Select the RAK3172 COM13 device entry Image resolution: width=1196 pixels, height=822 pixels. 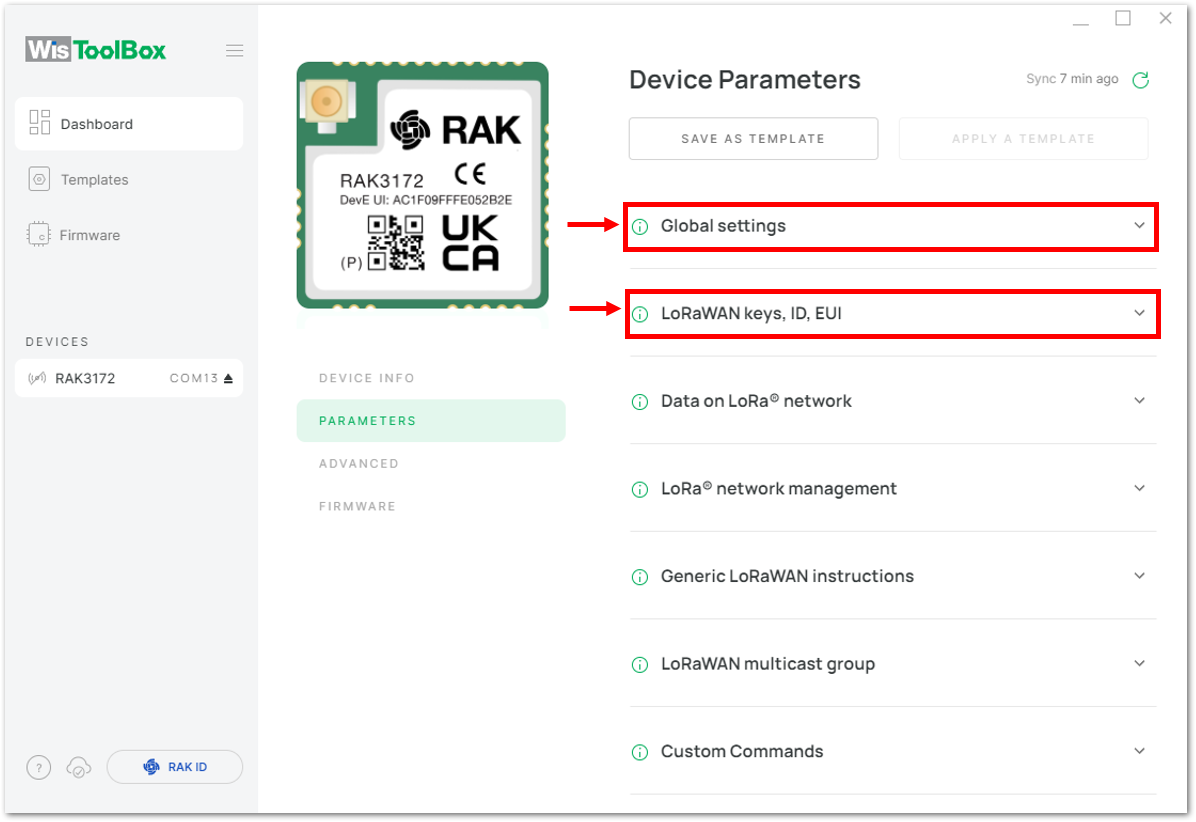(129, 378)
